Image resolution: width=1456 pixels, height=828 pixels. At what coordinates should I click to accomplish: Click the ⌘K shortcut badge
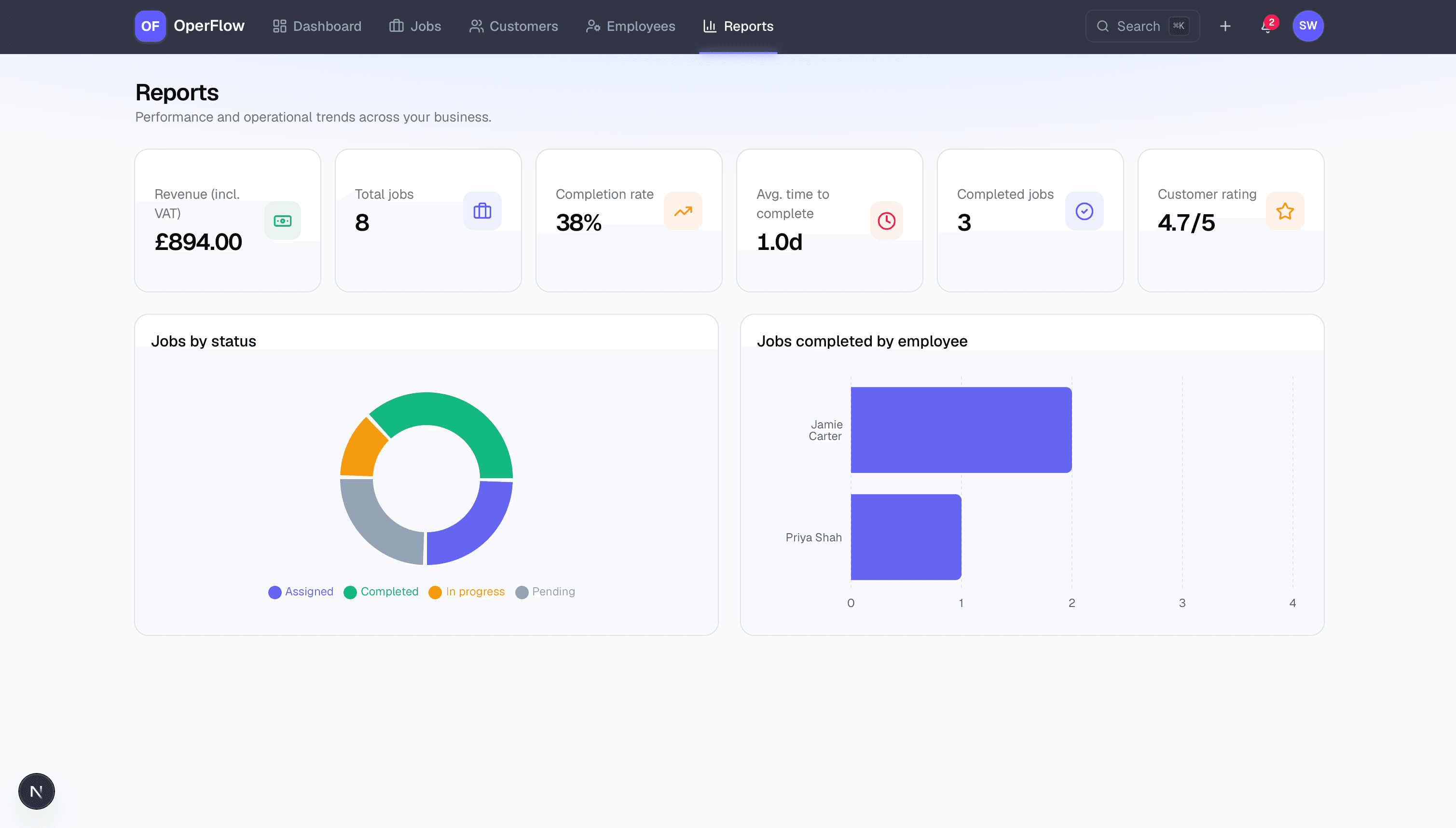pos(1179,26)
